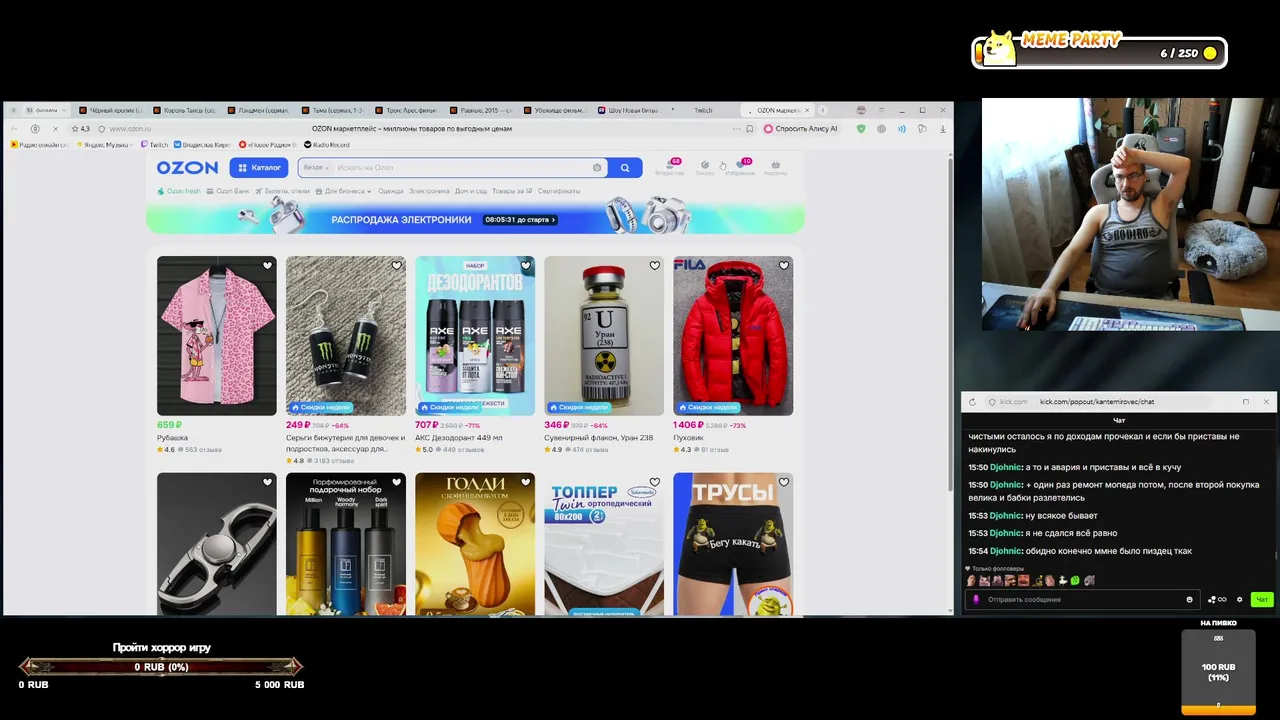Open the Одежда category

pyautogui.click(x=391, y=191)
